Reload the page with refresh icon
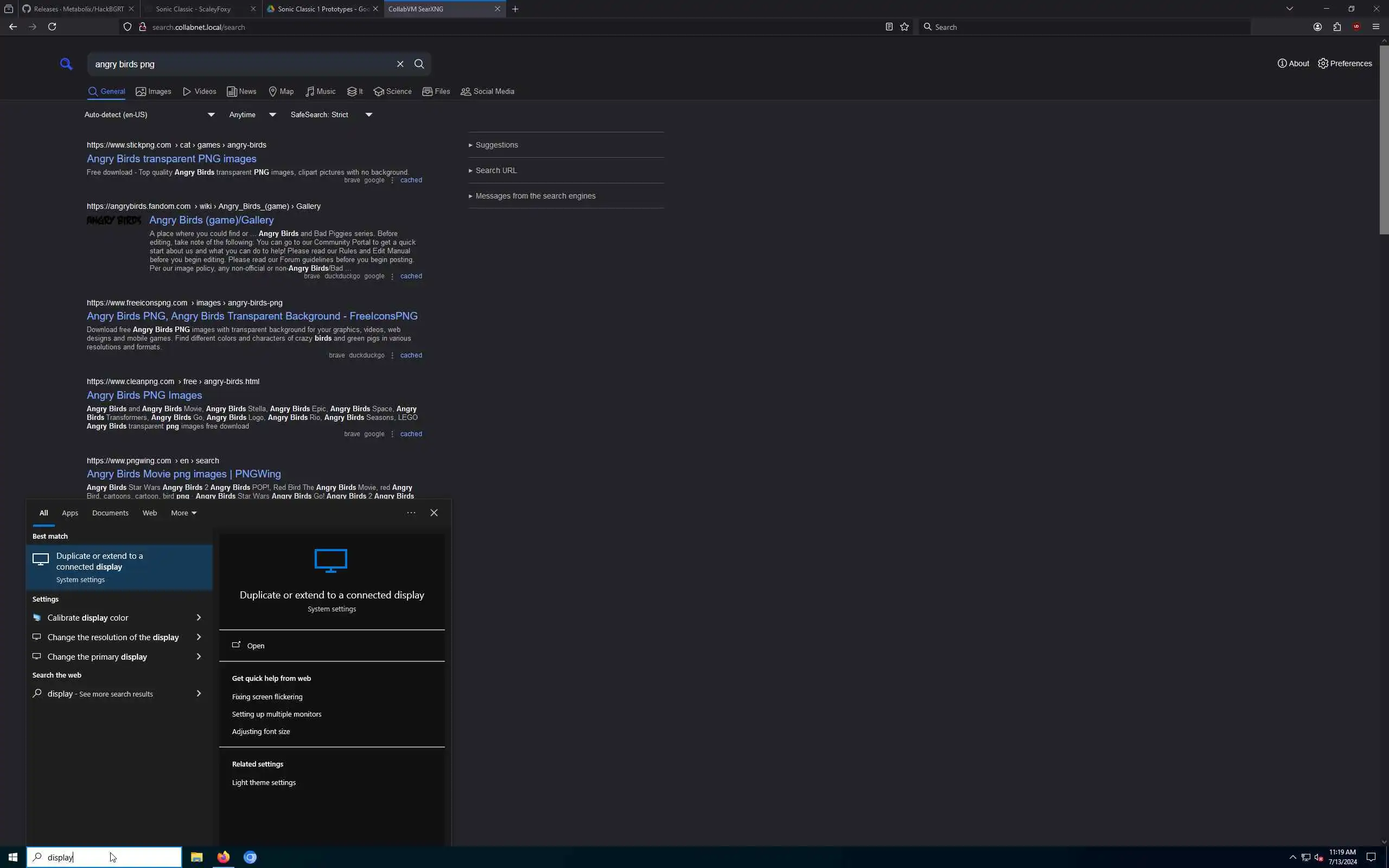This screenshot has height=868, width=1389. [x=52, y=27]
